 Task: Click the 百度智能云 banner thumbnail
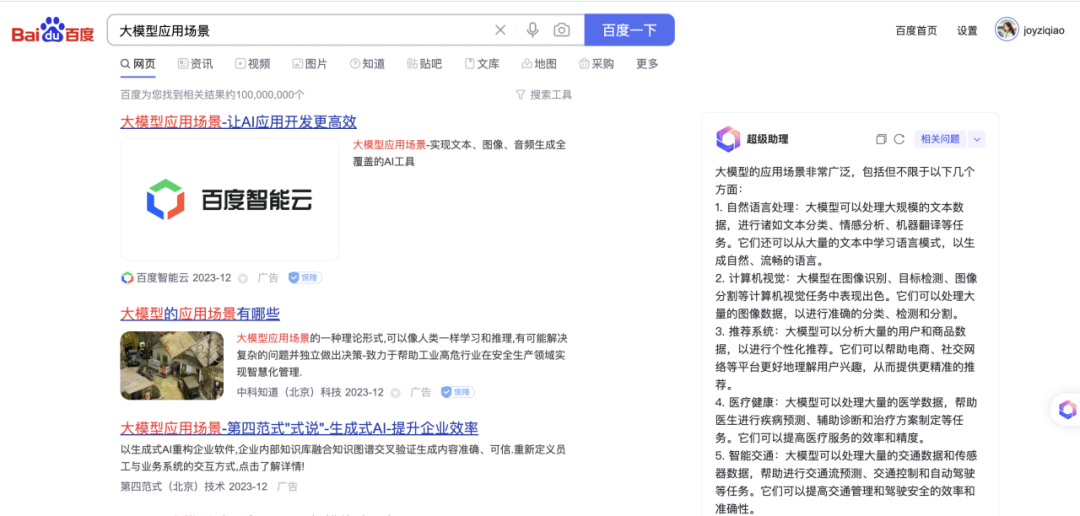[x=230, y=199]
